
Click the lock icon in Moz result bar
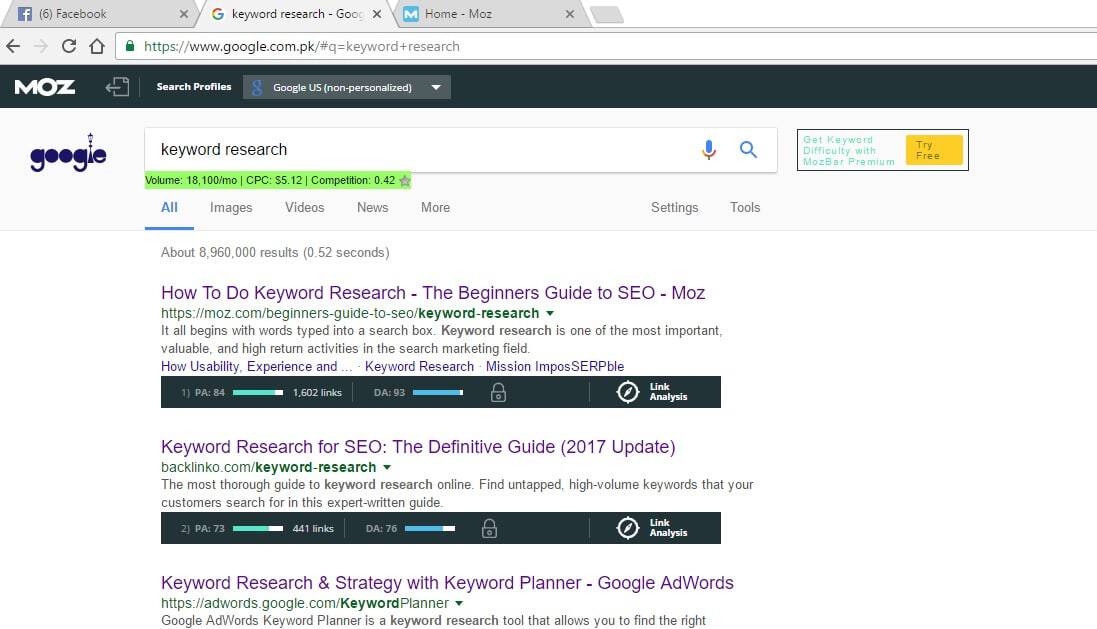[x=498, y=392]
